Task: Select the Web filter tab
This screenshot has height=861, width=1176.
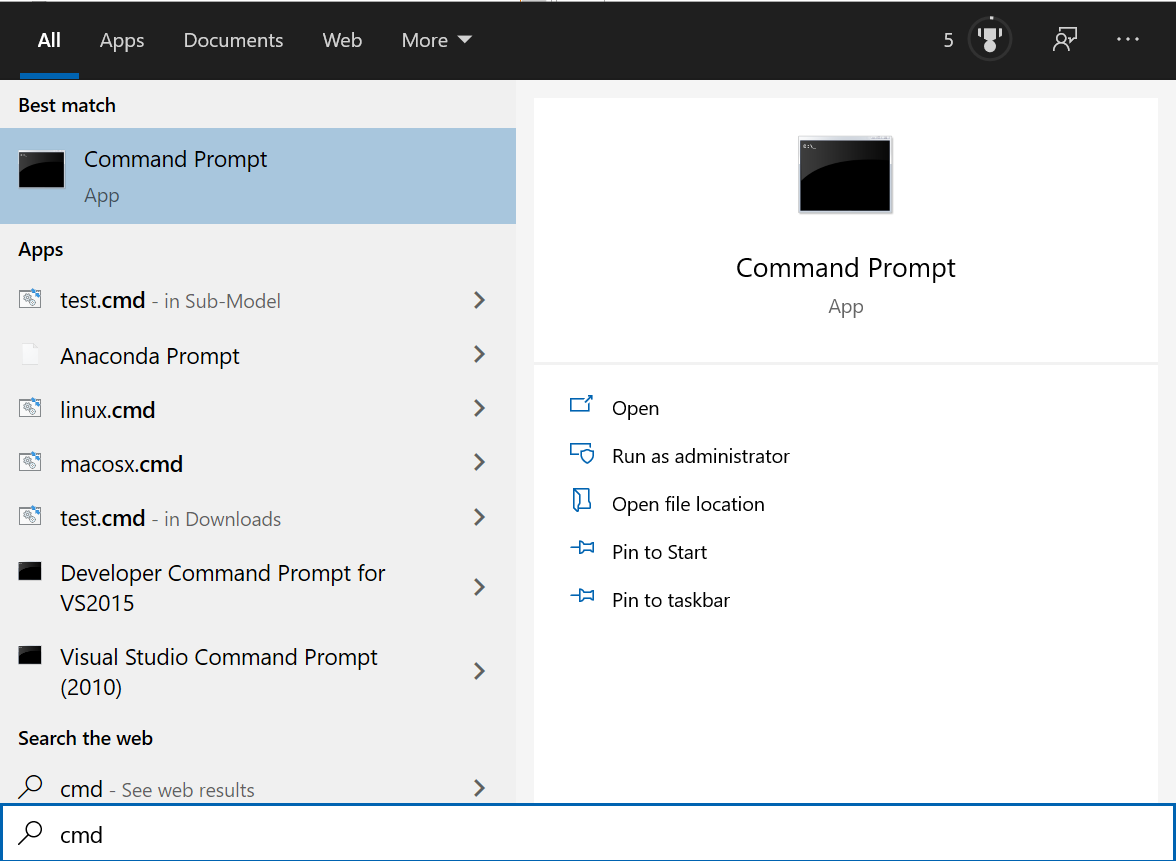Action: pyautogui.click(x=342, y=40)
